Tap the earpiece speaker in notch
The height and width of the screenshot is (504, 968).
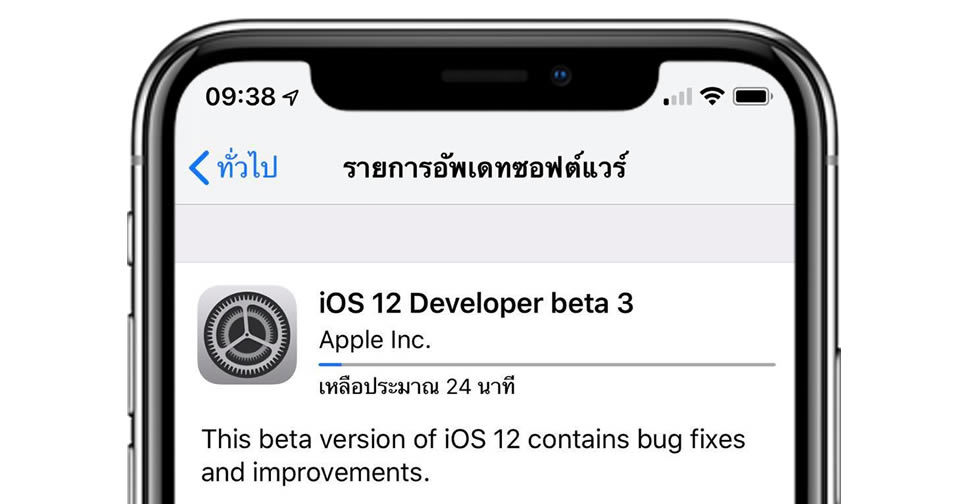pos(485,76)
